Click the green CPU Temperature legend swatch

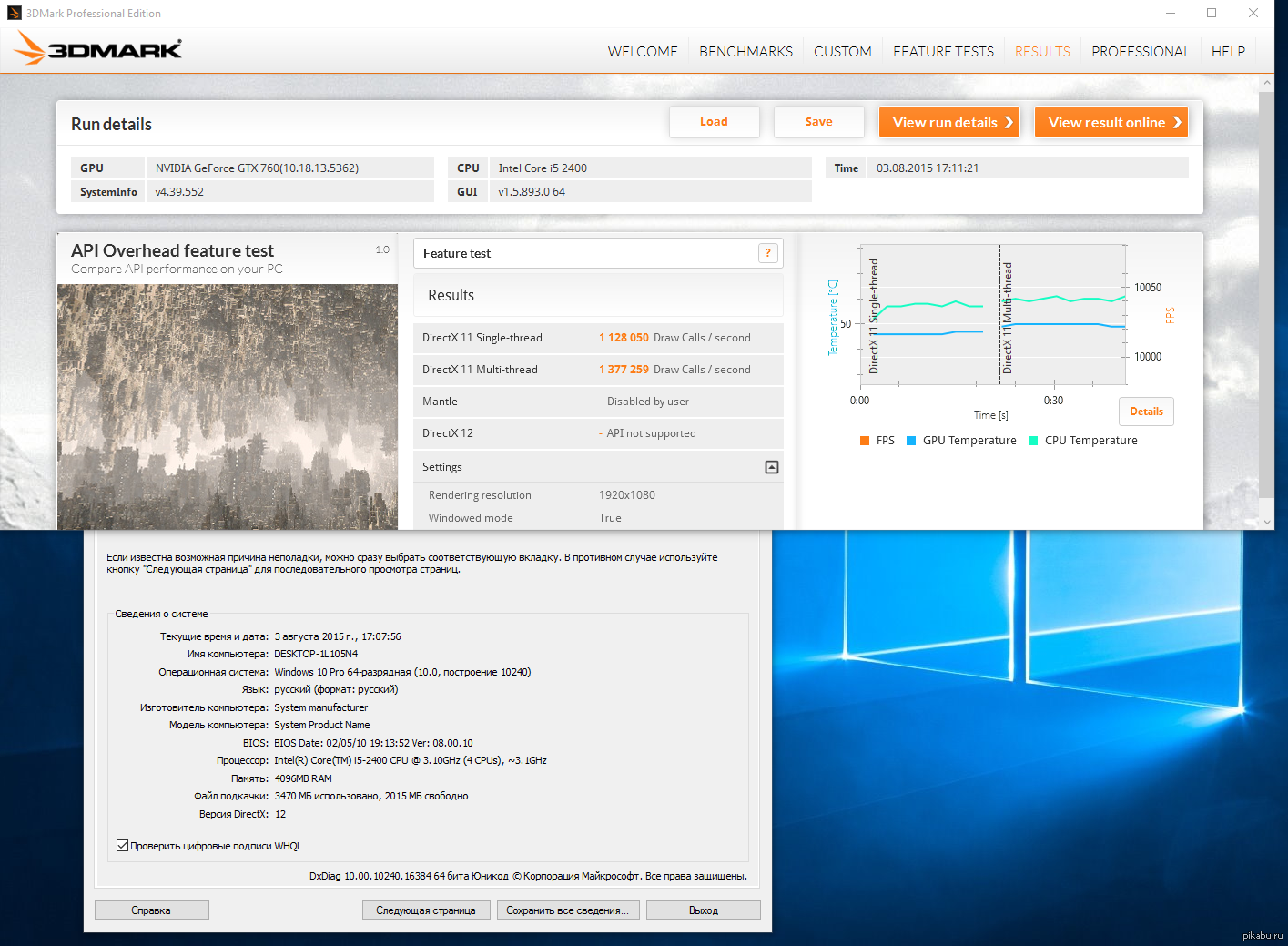(x=1033, y=441)
